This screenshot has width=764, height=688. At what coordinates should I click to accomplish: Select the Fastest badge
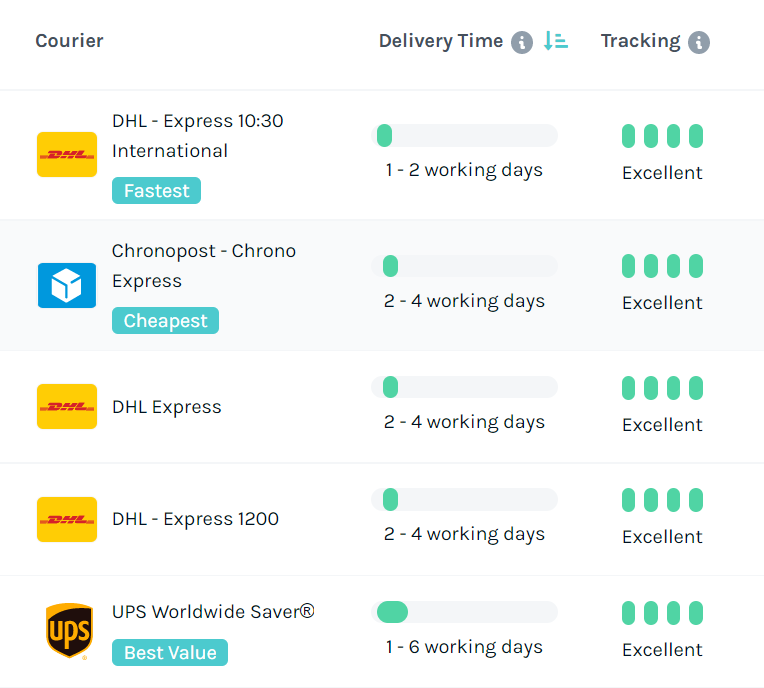click(x=156, y=191)
